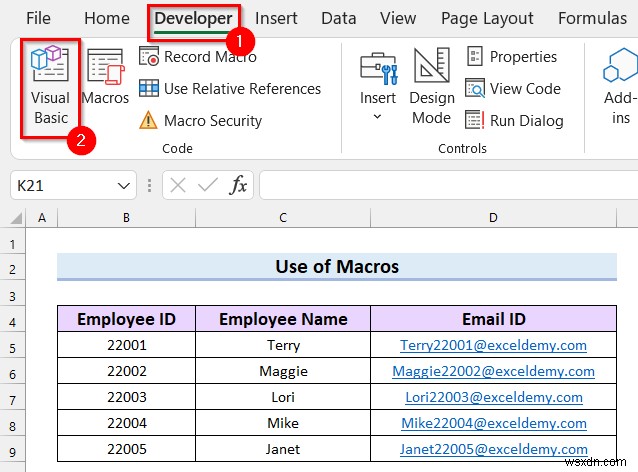The image size is (638, 472).
Task: Click the Cancel X in formula bar
Action: pos(178,186)
